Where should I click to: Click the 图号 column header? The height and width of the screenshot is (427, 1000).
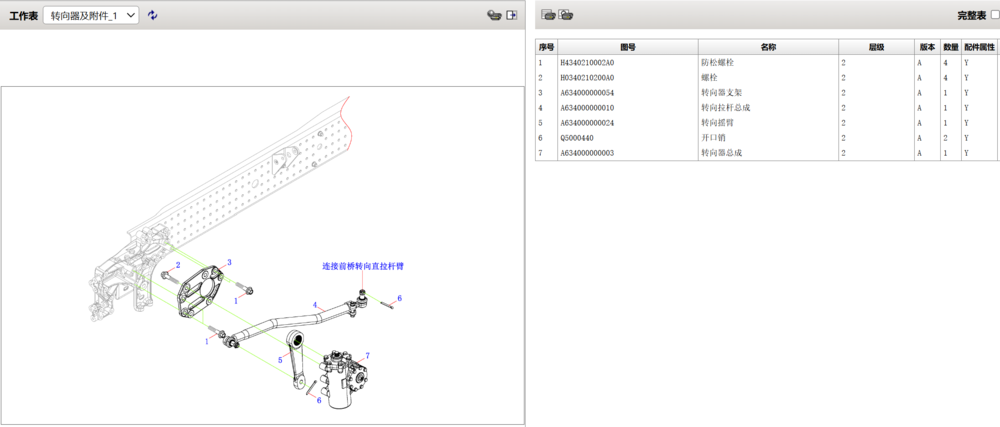(x=628, y=47)
